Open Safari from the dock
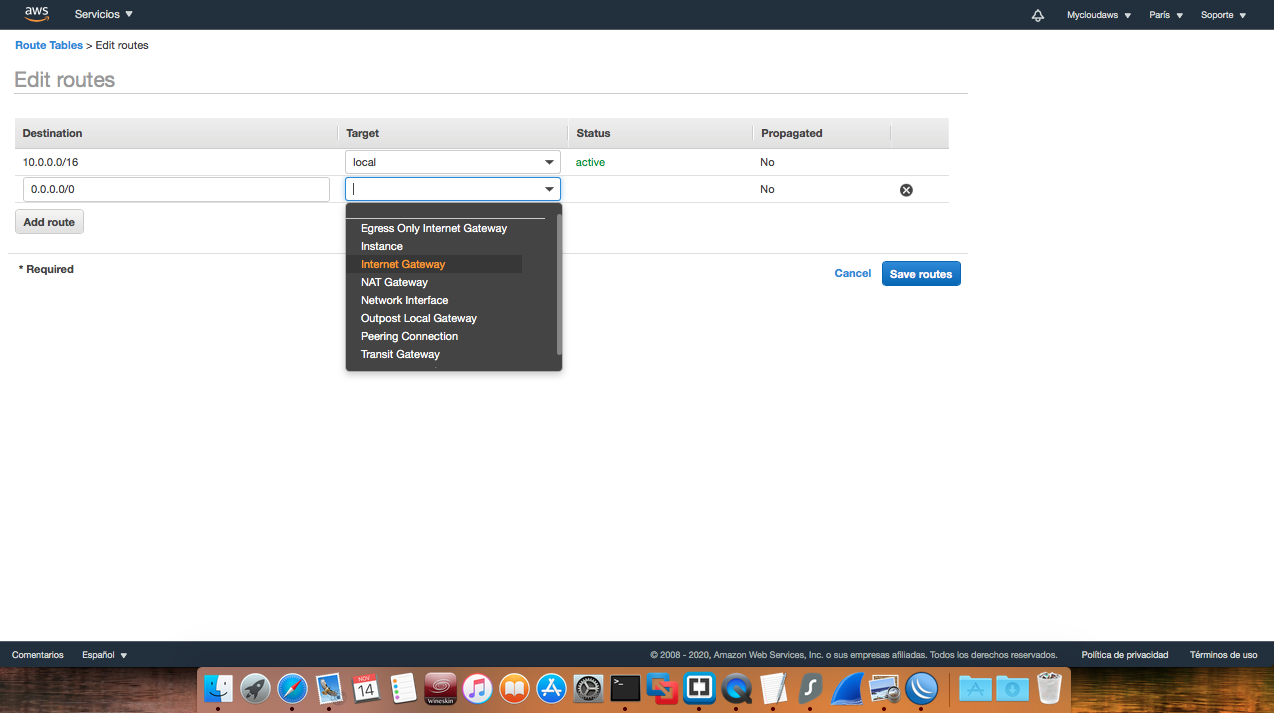The image size is (1274, 713). point(292,688)
